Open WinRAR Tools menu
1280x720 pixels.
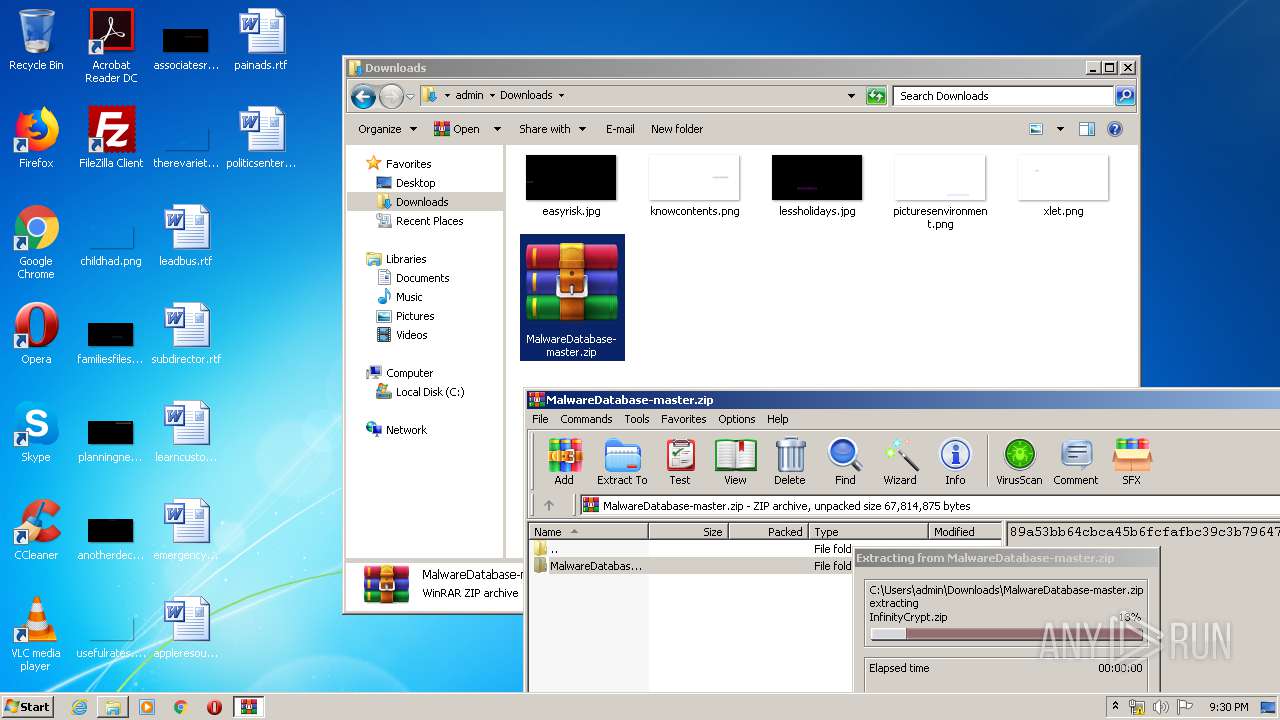[x=637, y=419]
